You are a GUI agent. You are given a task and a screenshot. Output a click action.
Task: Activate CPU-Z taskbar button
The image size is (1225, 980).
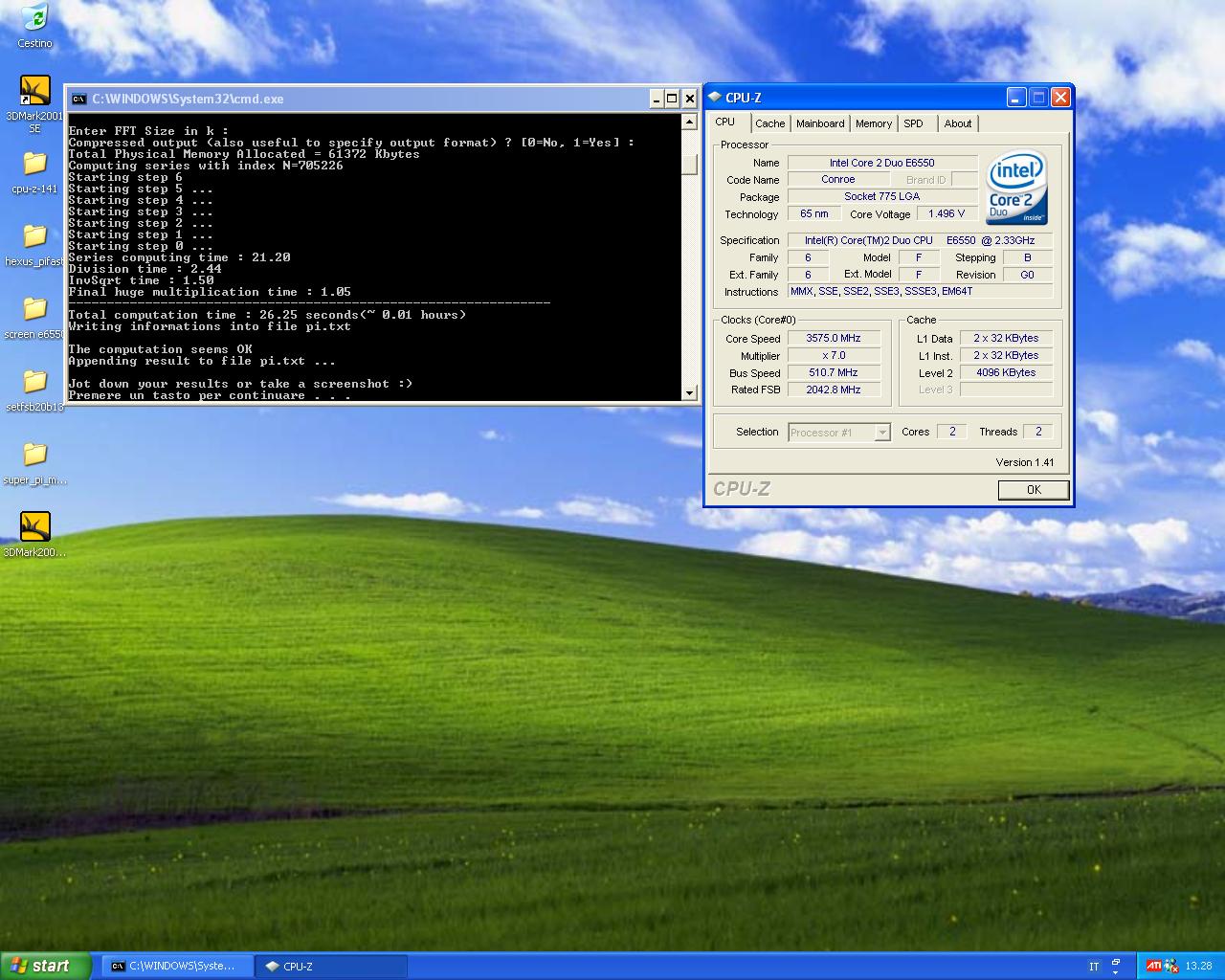(331, 966)
